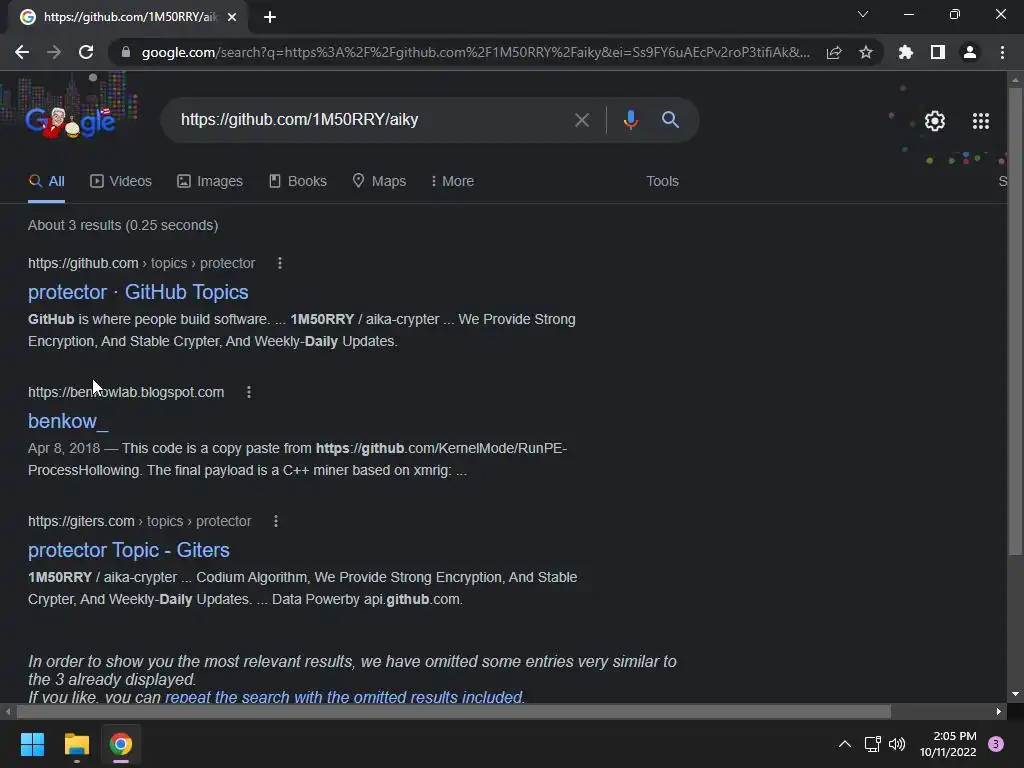
Task: Switch to the Books tab
Action: (x=298, y=182)
